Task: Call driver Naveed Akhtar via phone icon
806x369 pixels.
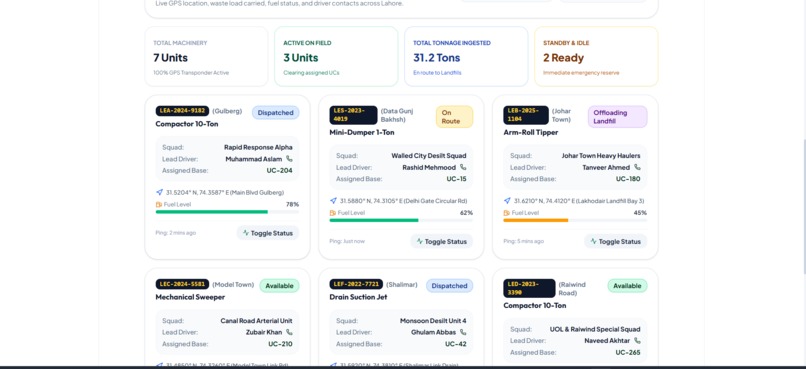Action: click(x=637, y=340)
